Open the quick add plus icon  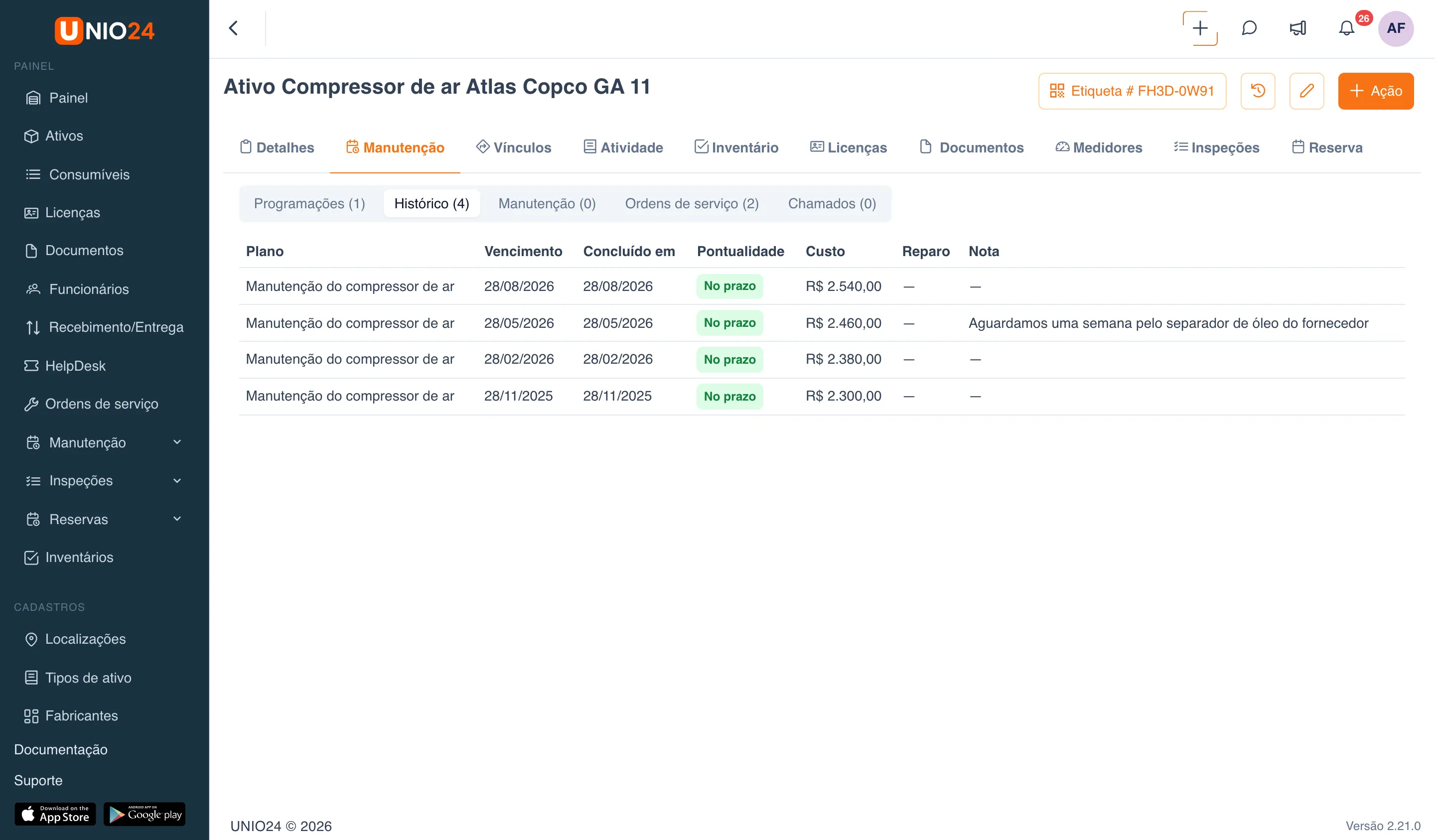click(1200, 28)
